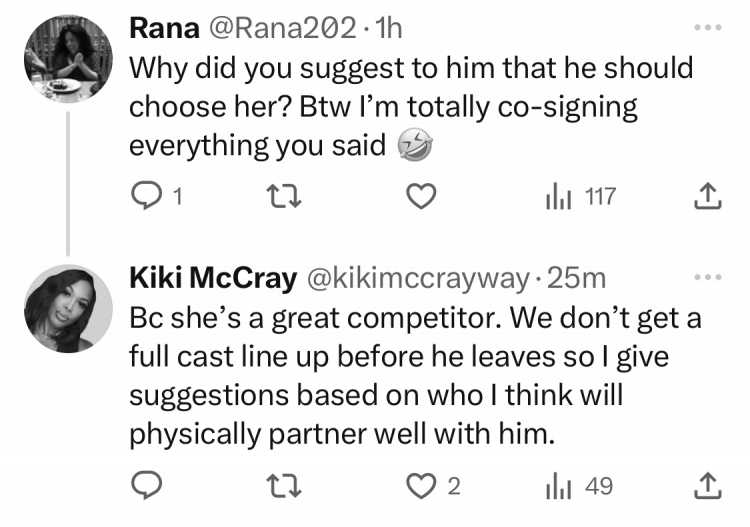The width and height of the screenshot is (750, 527).
Task: Repost Kiki McCray's tweet
Action: (284, 485)
